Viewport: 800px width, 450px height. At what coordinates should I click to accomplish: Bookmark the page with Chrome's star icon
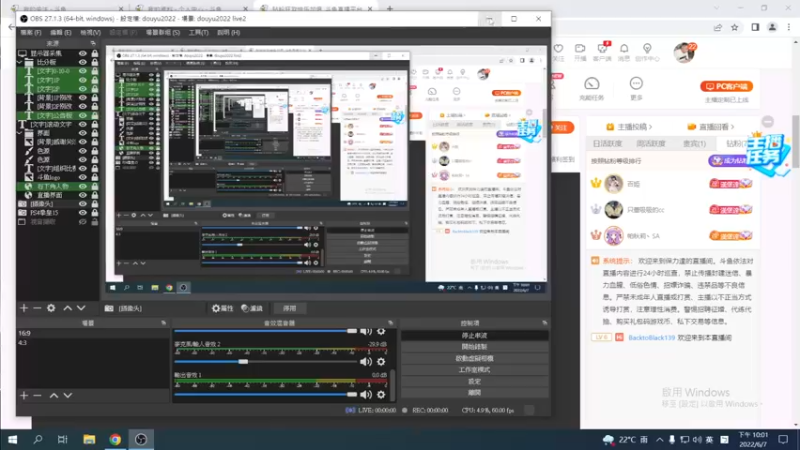[x=735, y=28]
